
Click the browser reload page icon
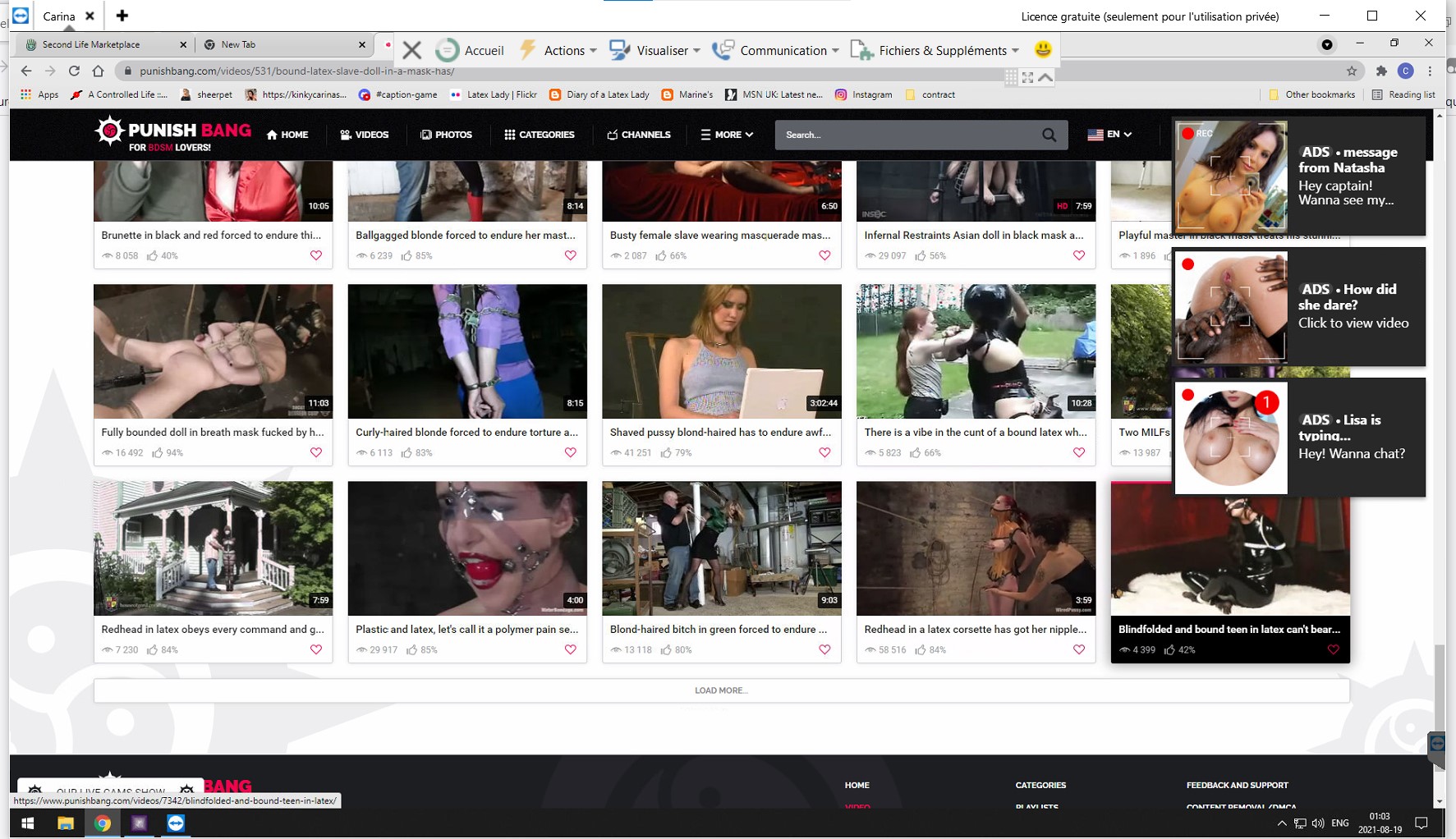click(x=74, y=71)
